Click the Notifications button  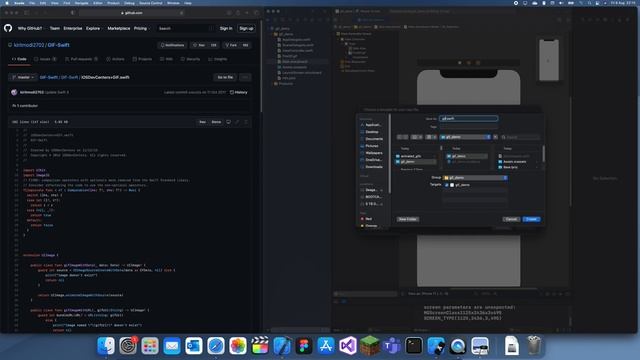click(173, 45)
